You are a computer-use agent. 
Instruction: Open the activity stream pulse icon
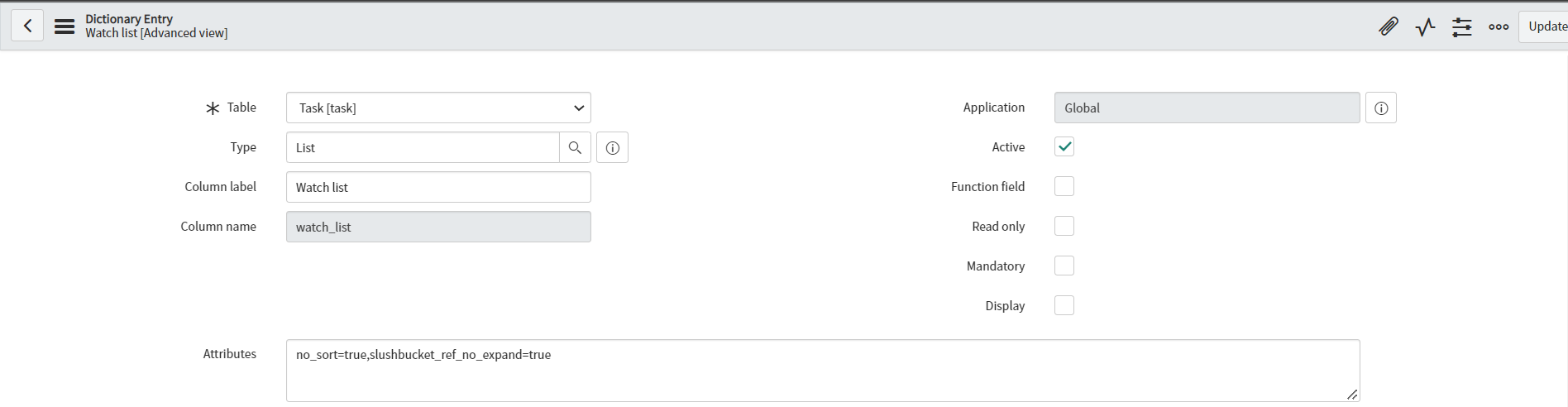[1425, 26]
